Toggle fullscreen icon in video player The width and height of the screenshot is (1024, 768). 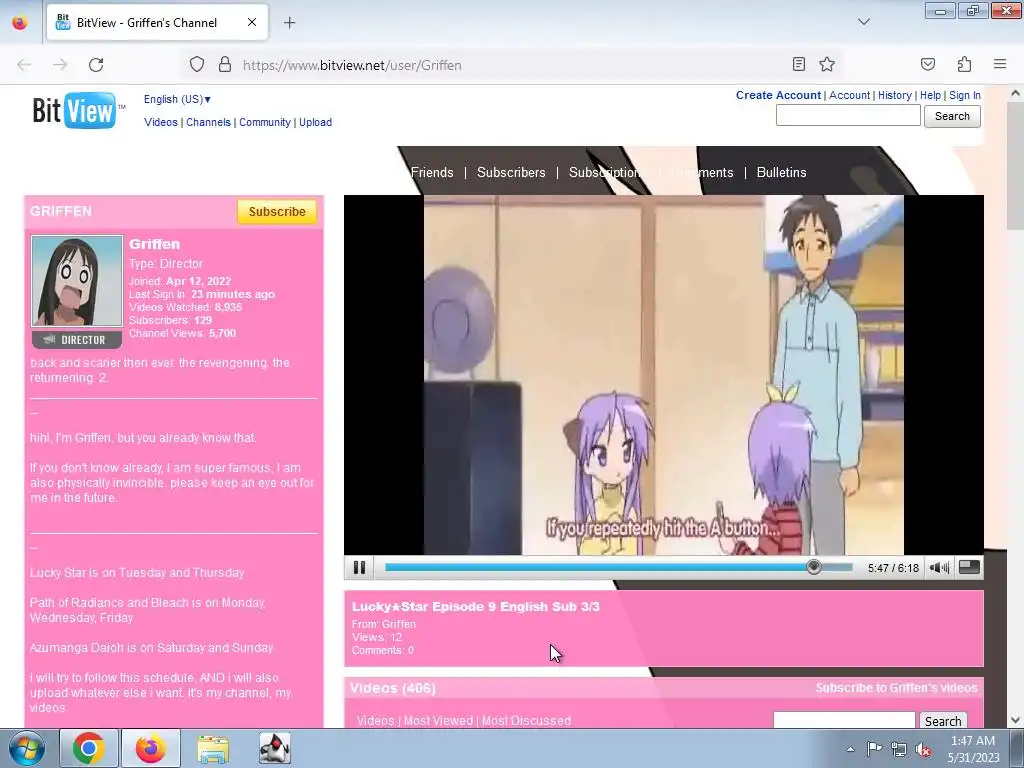pos(969,568)
